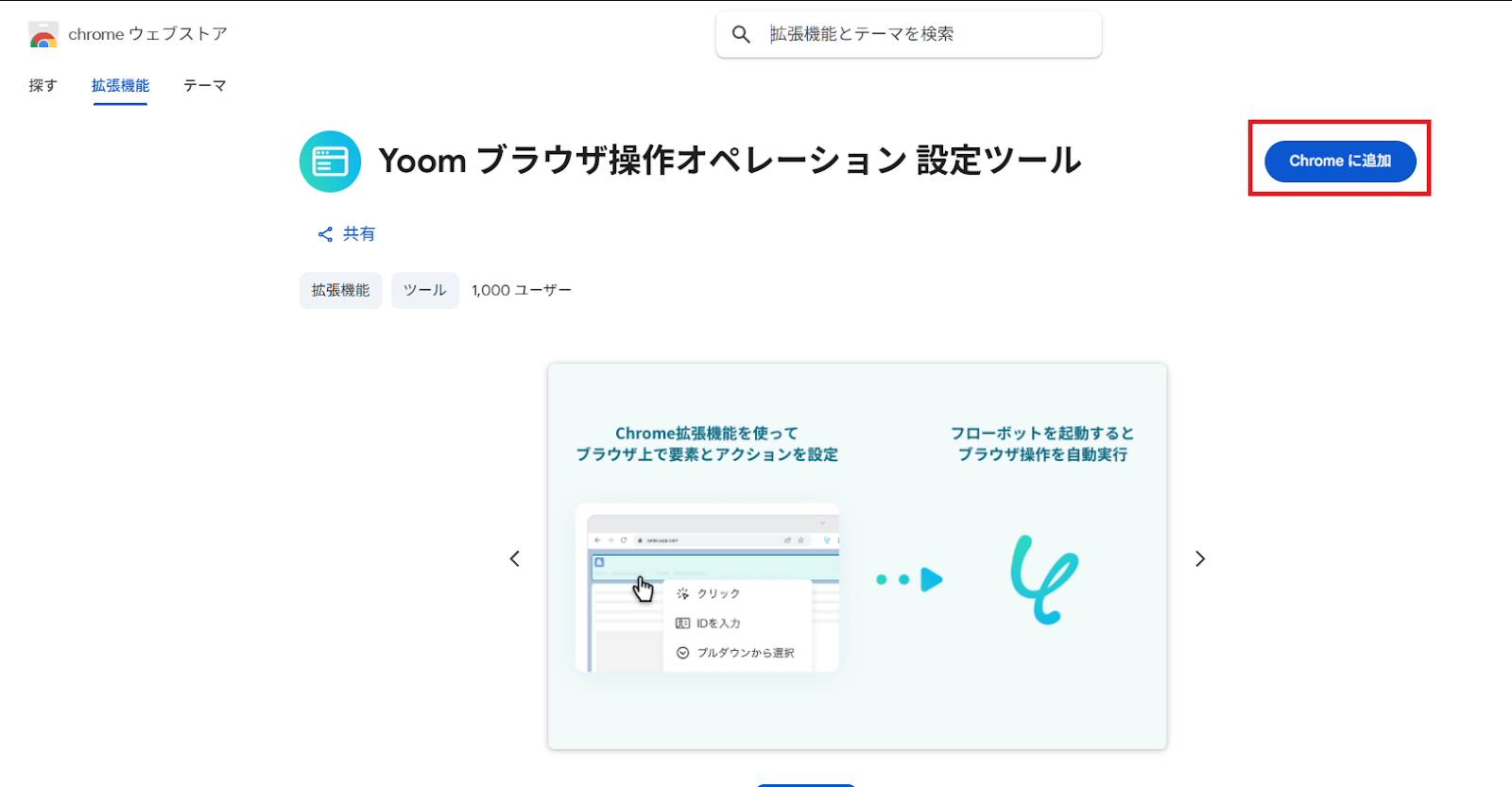This screenshot has height=787, width=1512.
Task: Click the Chrome Web Store logo icon
Action: tap(43, 35)
